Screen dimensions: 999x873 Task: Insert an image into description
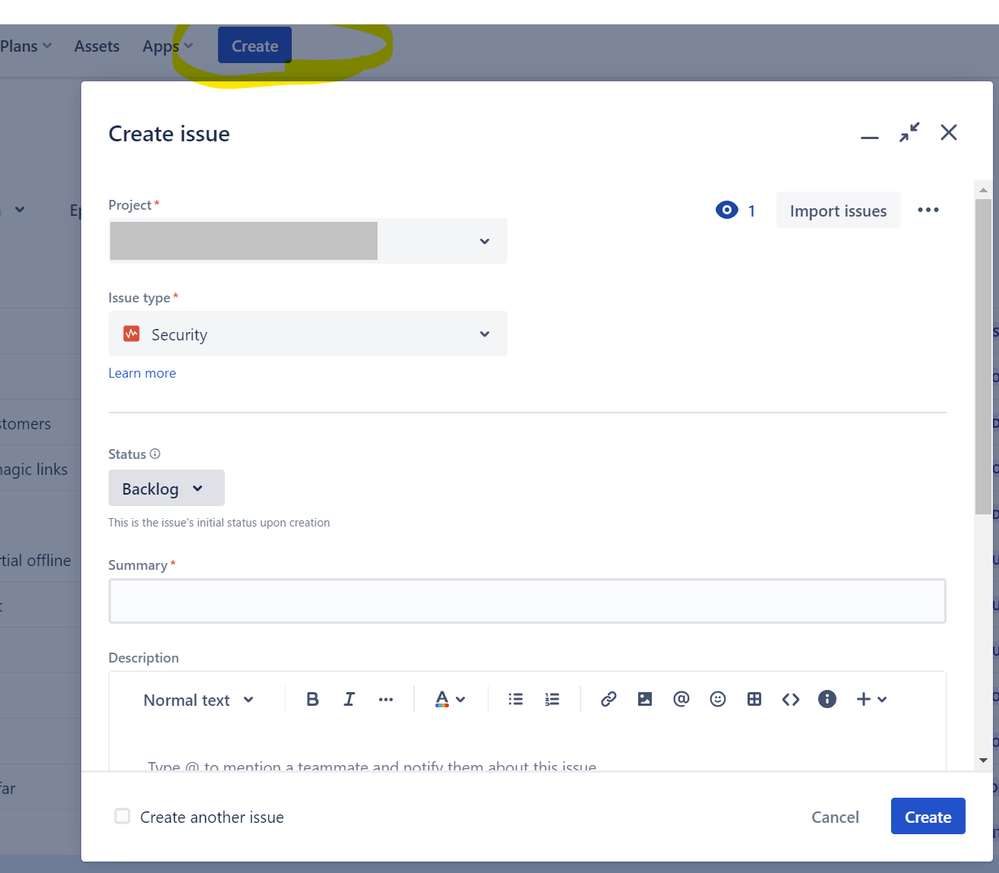click(645, 699)
